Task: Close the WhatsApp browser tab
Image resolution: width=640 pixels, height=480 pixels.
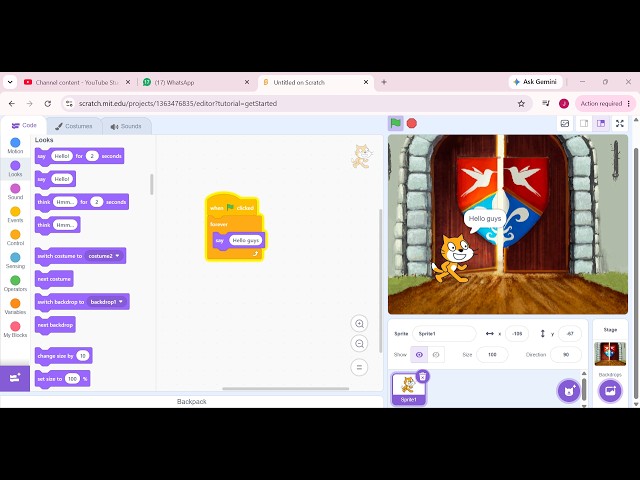Action: 247,82
